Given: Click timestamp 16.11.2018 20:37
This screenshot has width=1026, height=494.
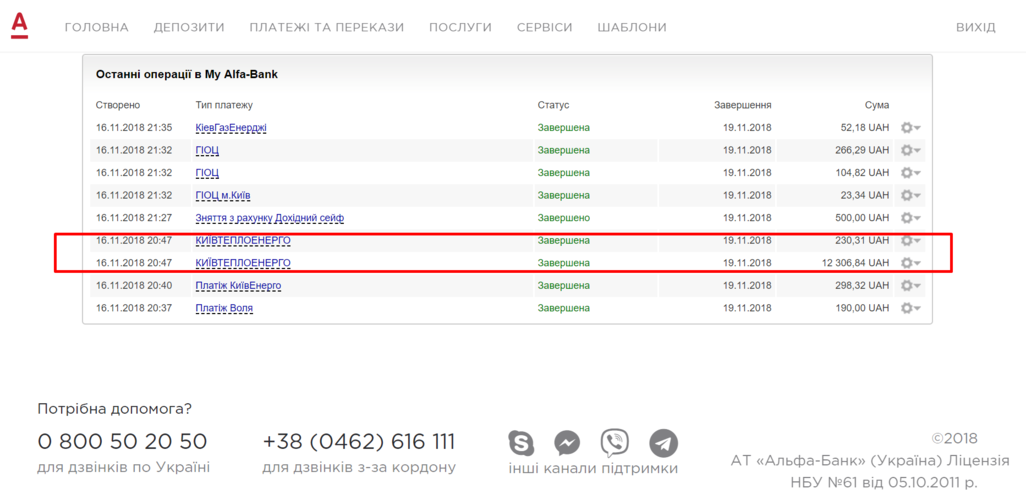Looking at the screenshot, I should [133, 308].
